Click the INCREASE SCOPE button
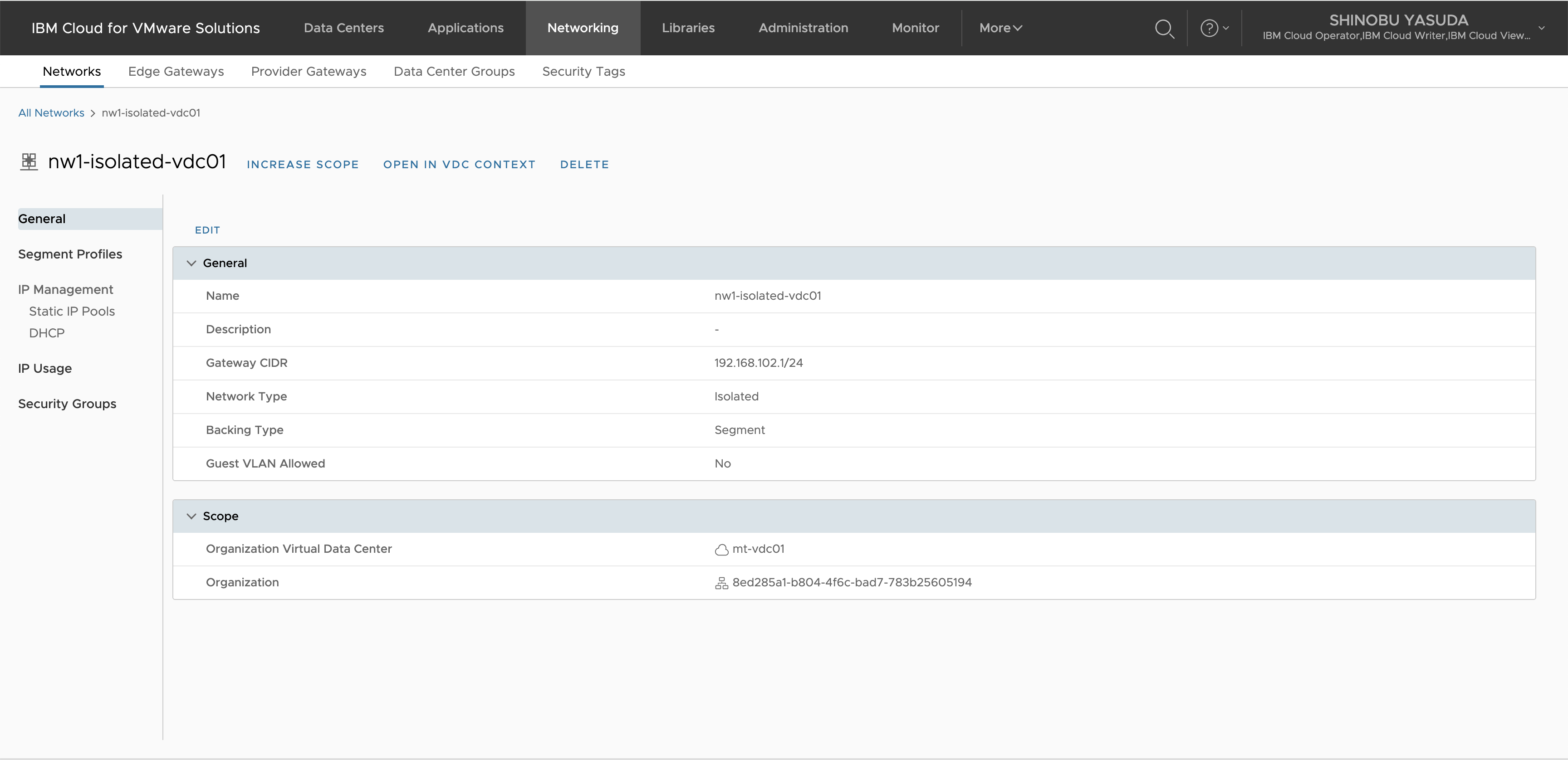The width and height of the screenshot is (1568, 760). [x=303, y=164]
